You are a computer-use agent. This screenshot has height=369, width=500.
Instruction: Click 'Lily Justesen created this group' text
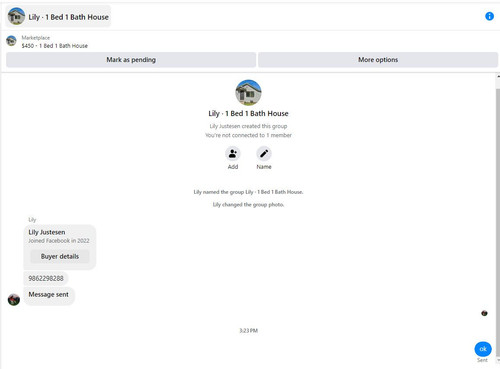coord(248,126)
